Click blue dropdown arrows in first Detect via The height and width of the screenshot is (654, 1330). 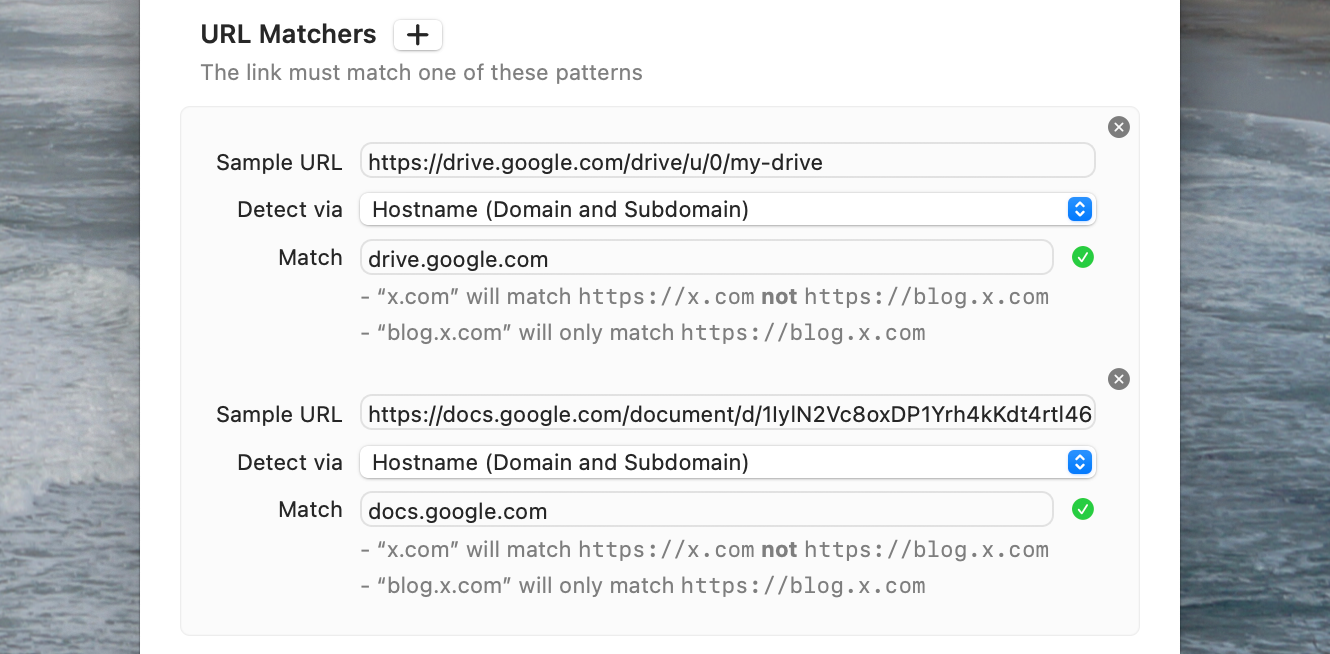click(x=1078, y=209)
